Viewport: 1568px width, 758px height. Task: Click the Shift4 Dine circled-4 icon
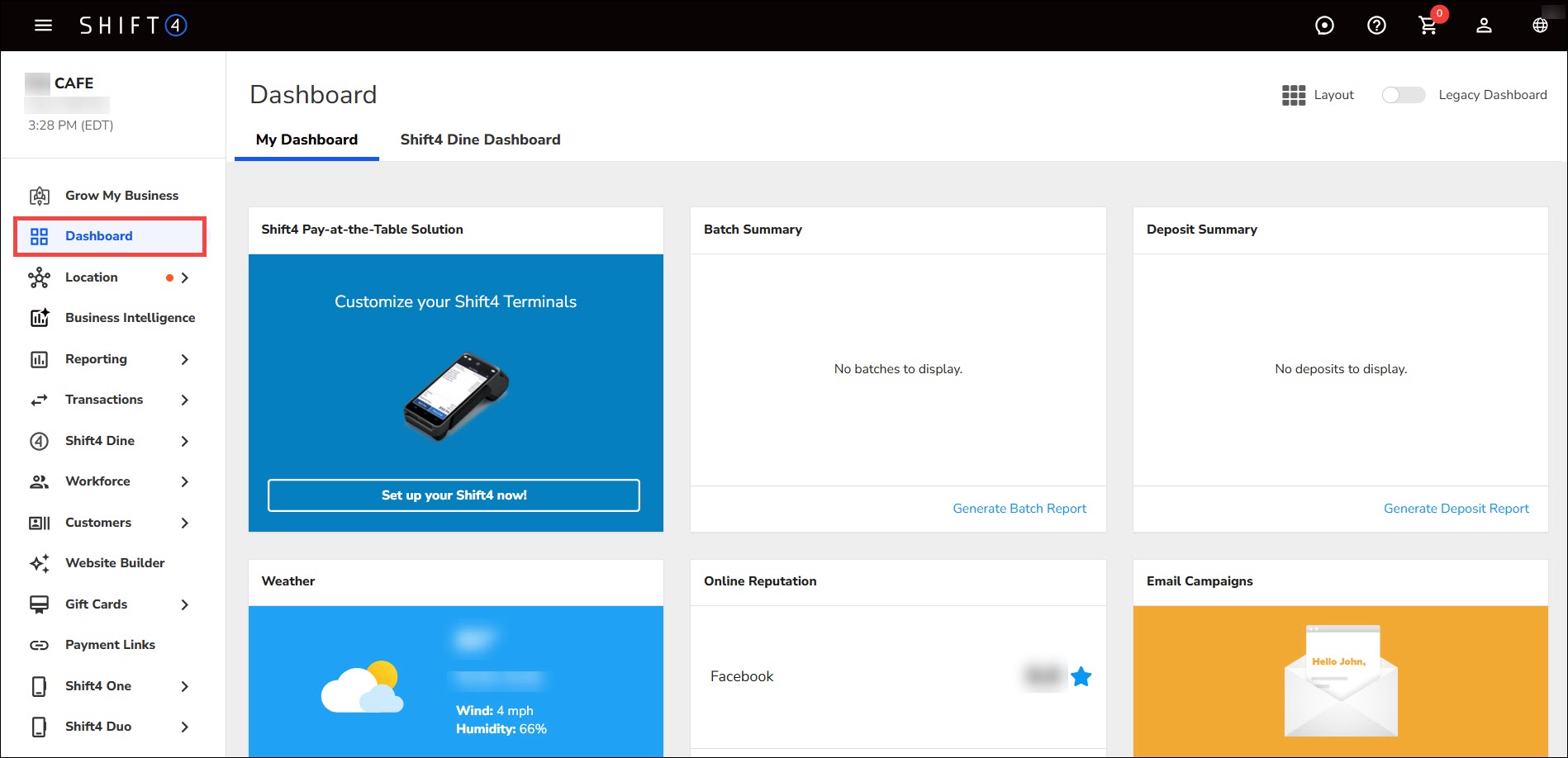(40, 441)
